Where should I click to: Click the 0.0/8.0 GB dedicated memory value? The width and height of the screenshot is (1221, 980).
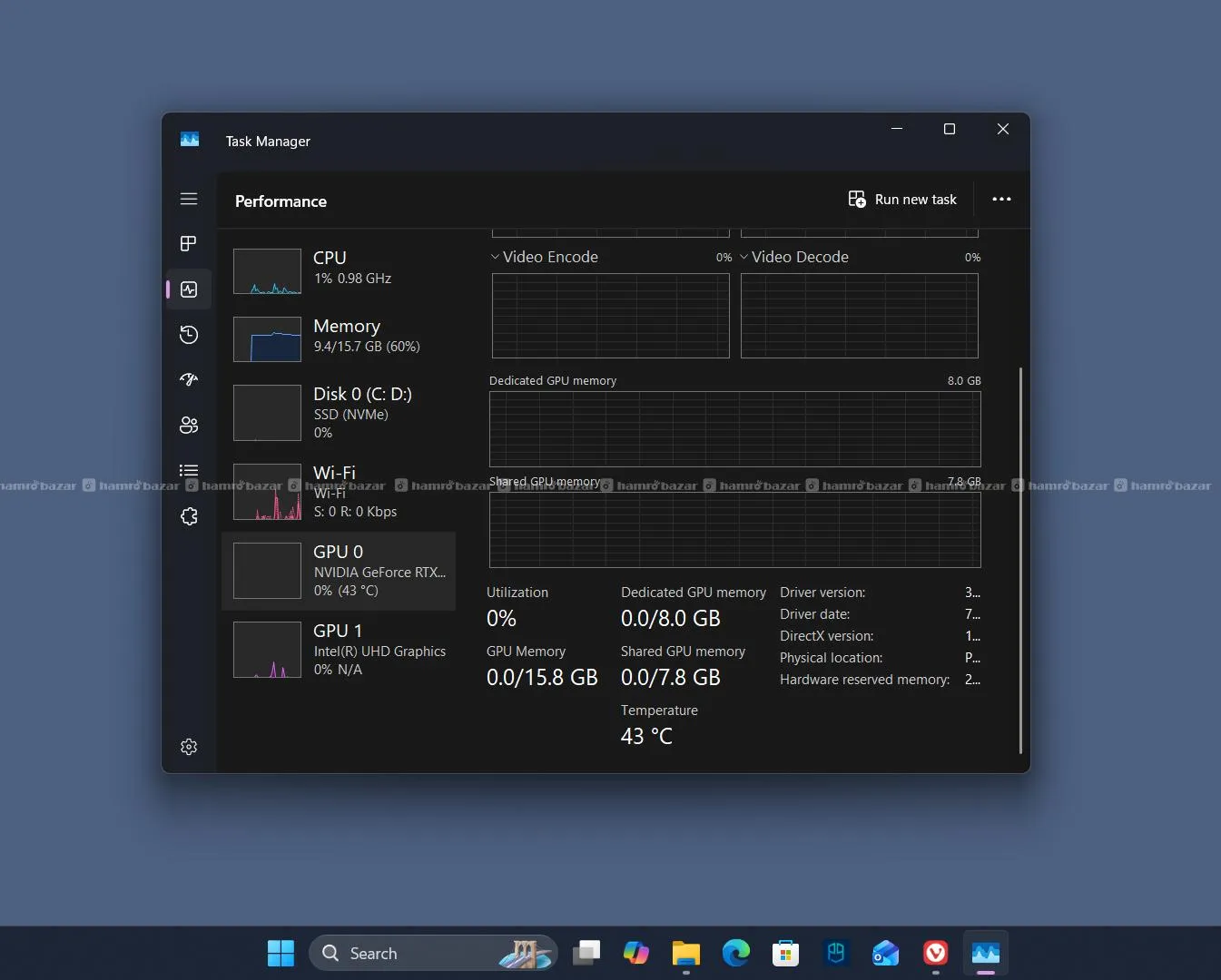tap(671, 619)
